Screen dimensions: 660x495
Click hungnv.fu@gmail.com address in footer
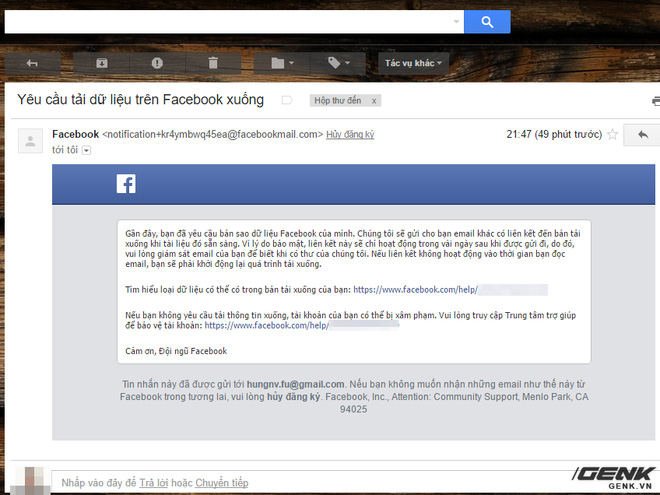[295, 384]
